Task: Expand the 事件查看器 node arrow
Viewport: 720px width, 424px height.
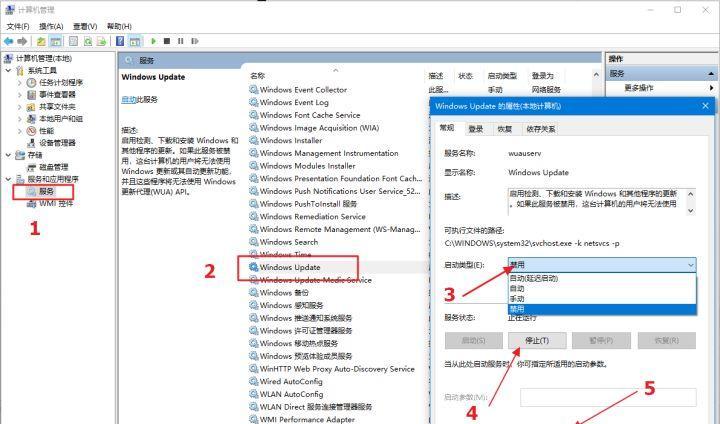Action: pos(20,95)
